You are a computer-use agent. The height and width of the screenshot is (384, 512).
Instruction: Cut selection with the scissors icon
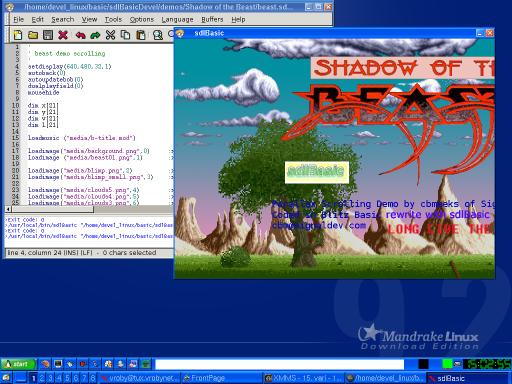coord(110,35)
